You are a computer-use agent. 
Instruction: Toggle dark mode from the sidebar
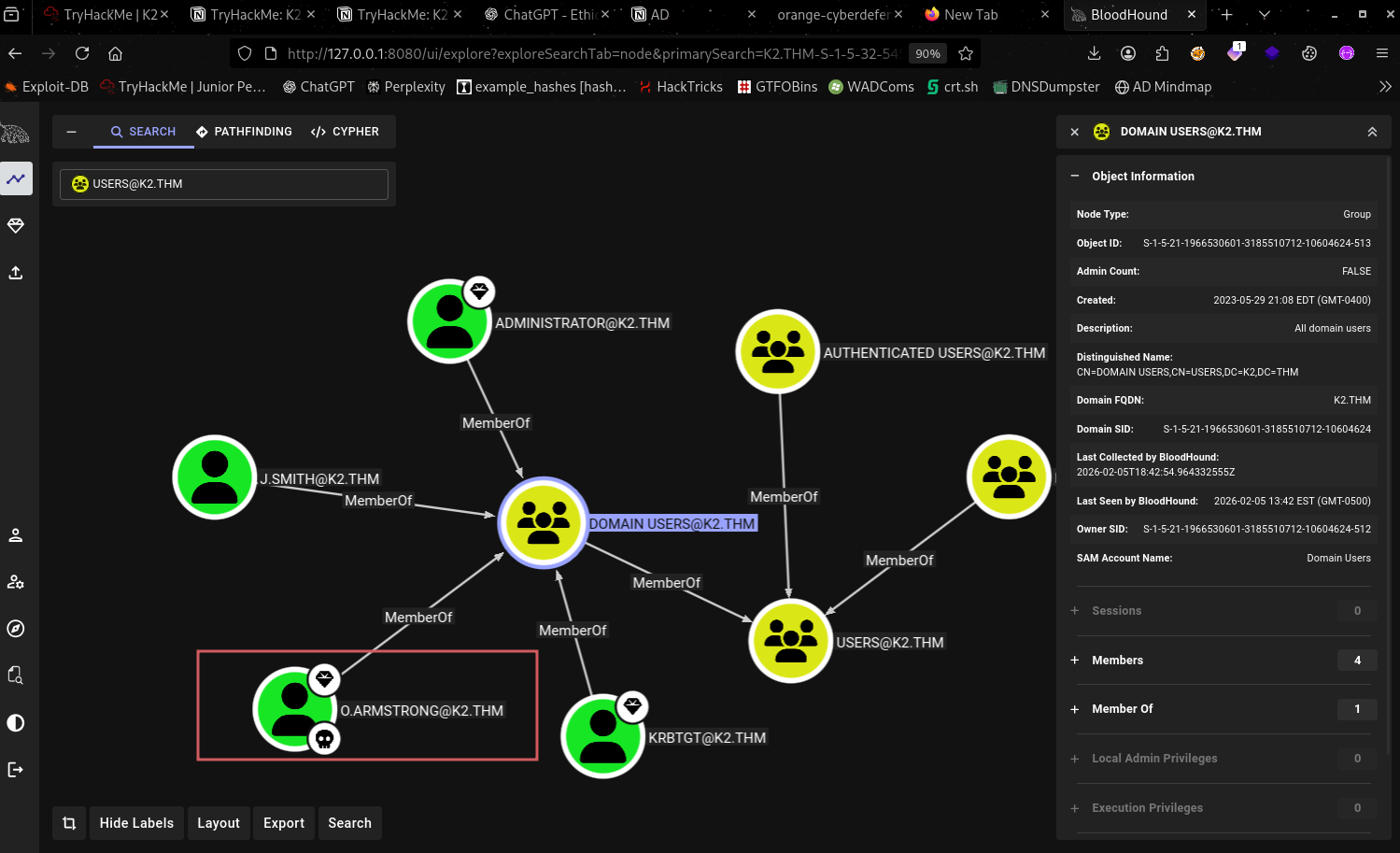(16, 723)
